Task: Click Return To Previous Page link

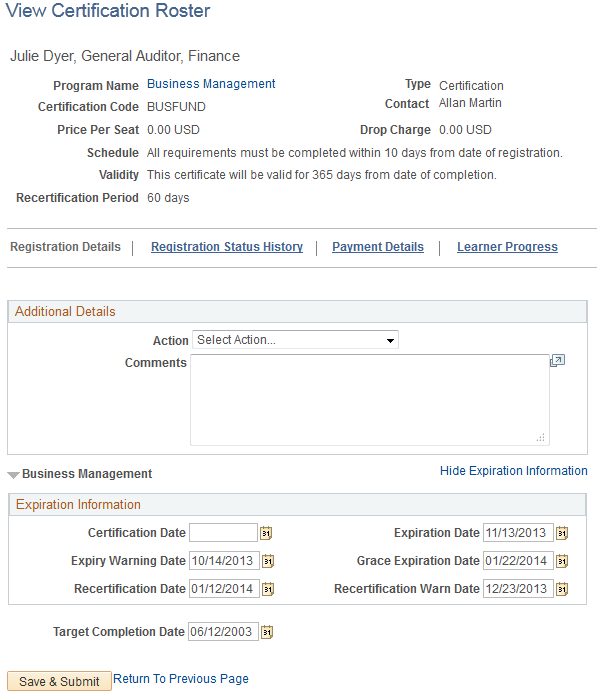Action: (181, 679)
